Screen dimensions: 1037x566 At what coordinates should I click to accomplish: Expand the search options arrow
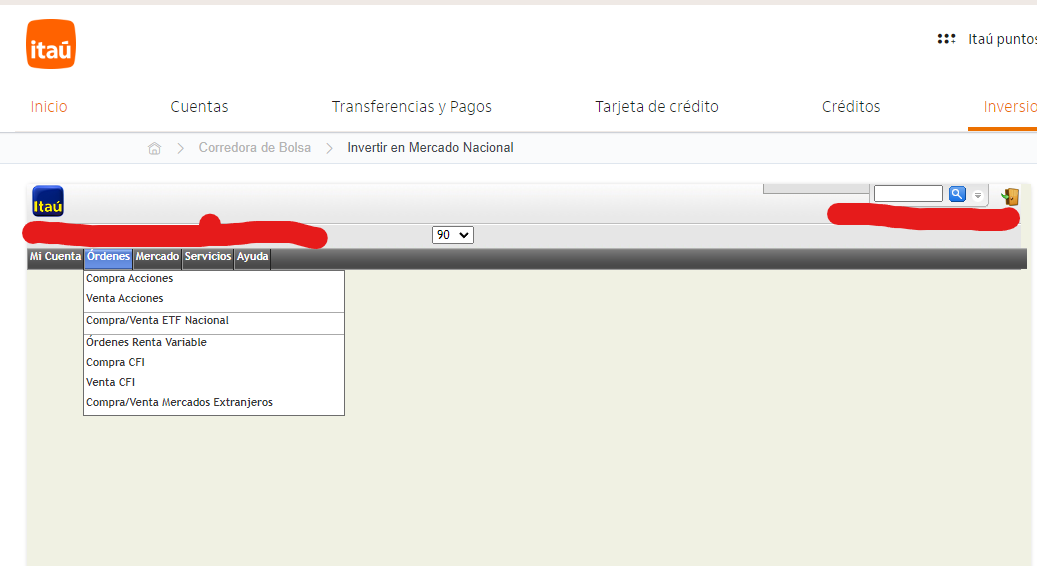click(x=978, y=195)
